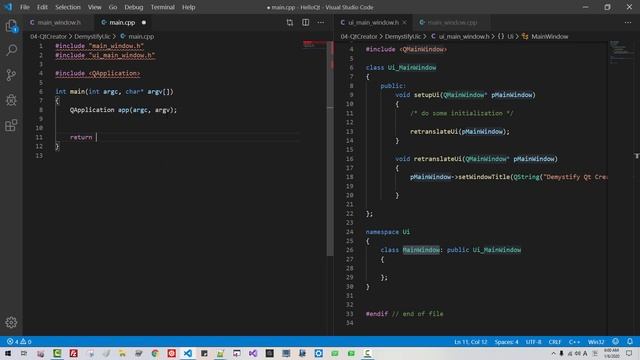Open notifications bell in status bar
The width and height of the screenshot is (640, 360).
pyautogui.click(x=630, y=342)
